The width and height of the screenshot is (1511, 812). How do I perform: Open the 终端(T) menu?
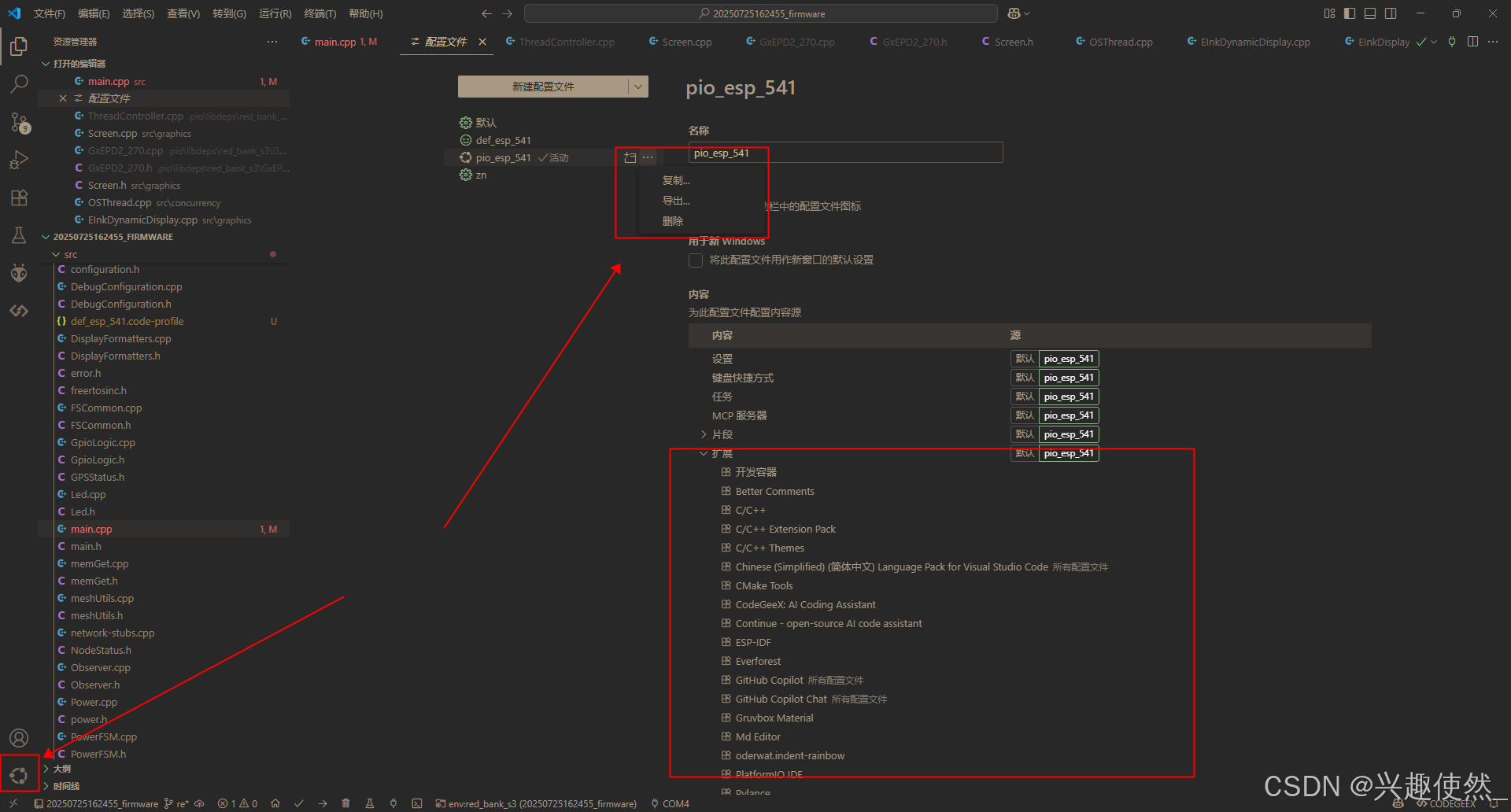320,13
